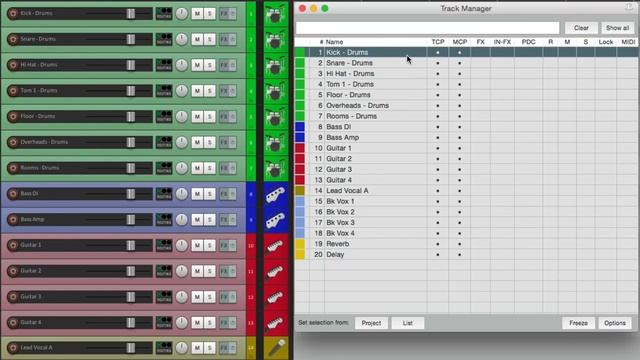Click the PDC column header

coord(528,42)
